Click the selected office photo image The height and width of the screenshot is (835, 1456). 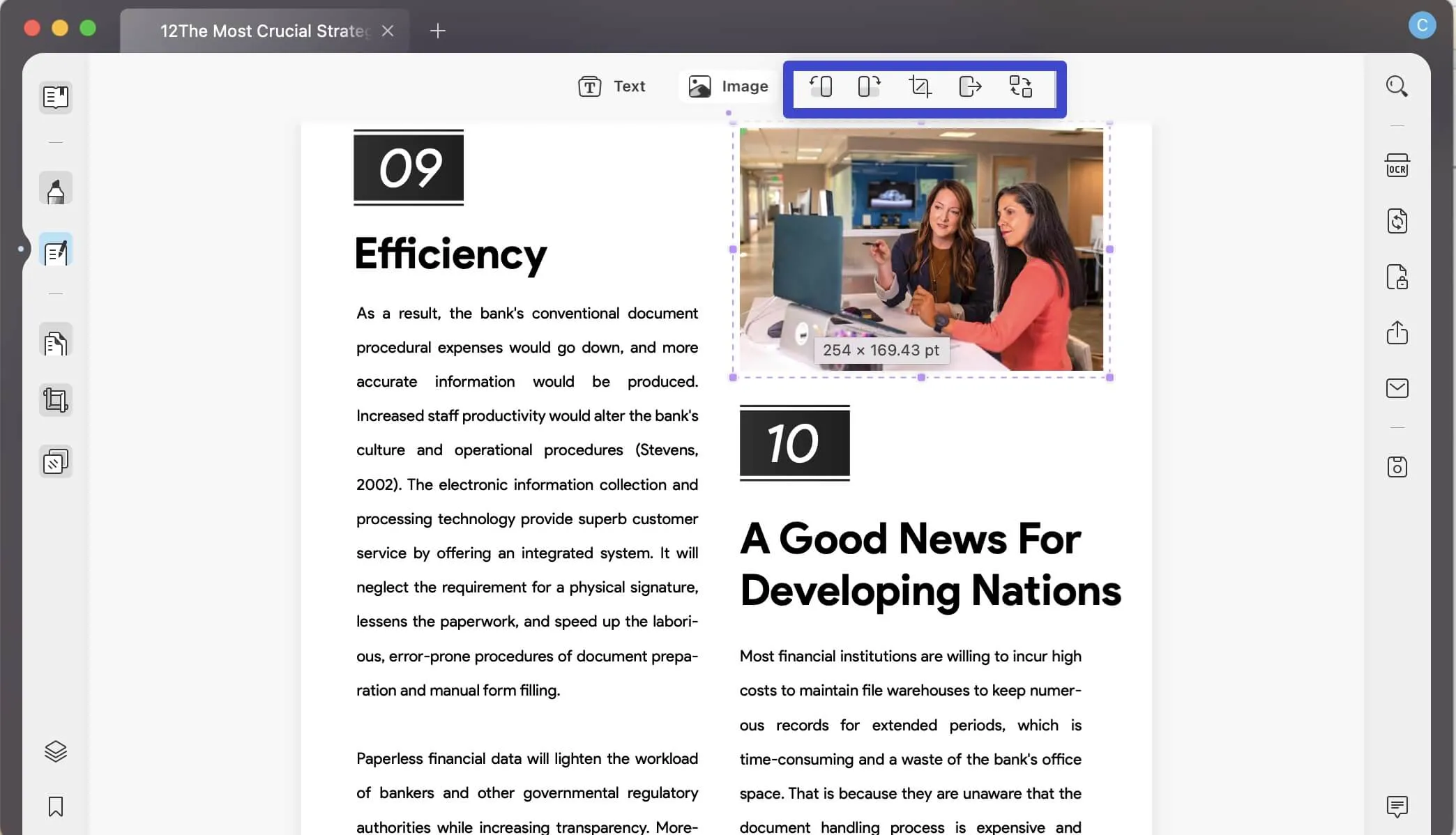pos(921,249)
